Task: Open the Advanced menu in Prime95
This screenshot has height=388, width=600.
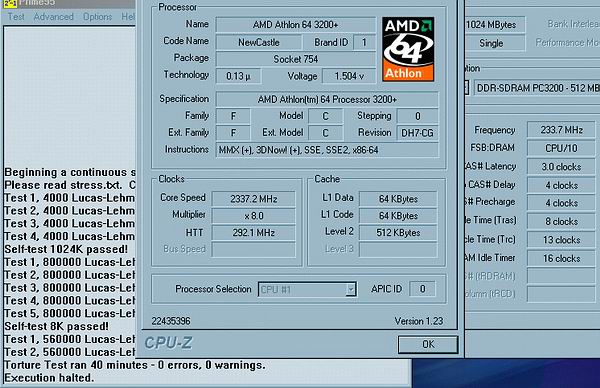Action: pyautogui.click(x=54, y=17)
